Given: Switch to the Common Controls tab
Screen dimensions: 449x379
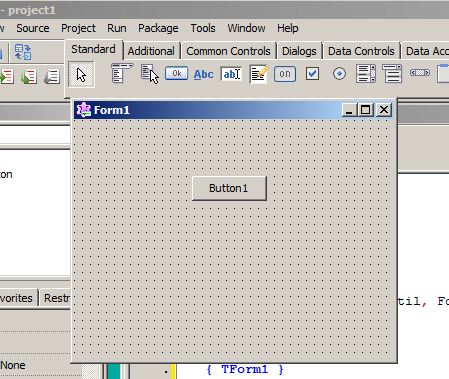Looking at the screenshot, I should (228, 51).
